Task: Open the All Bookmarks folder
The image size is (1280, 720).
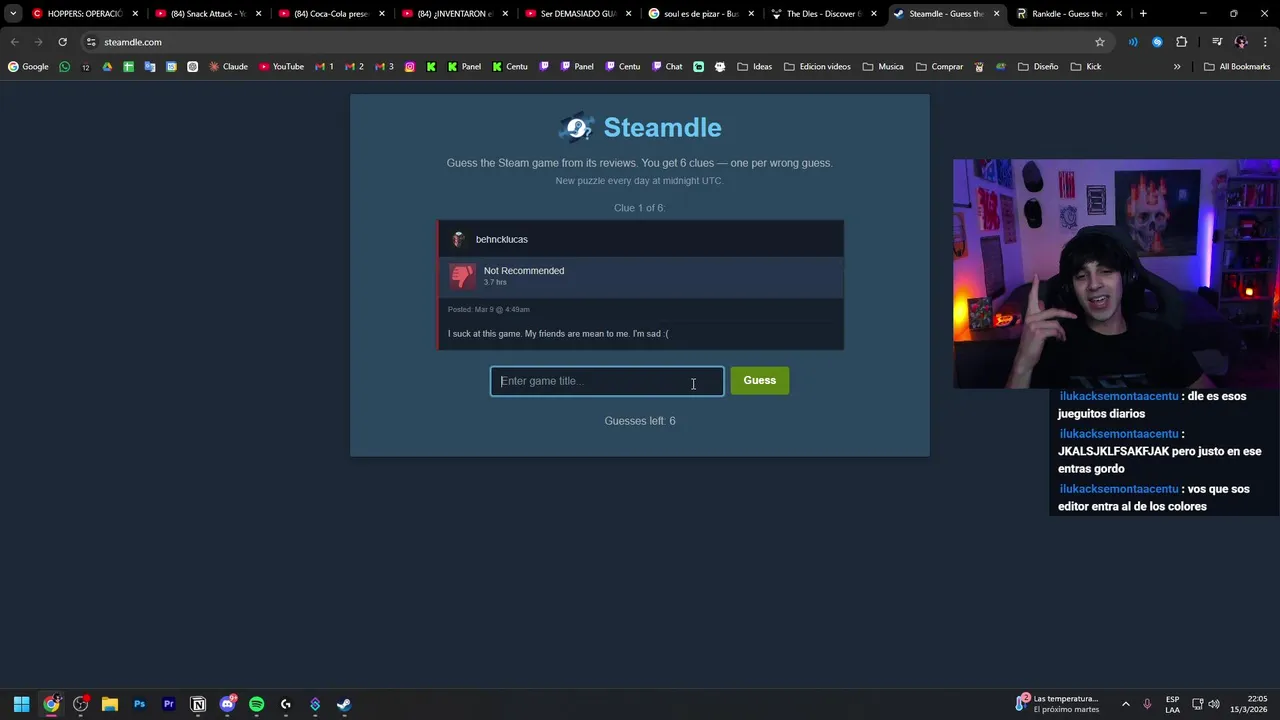Action: (x=1237, y=67)
